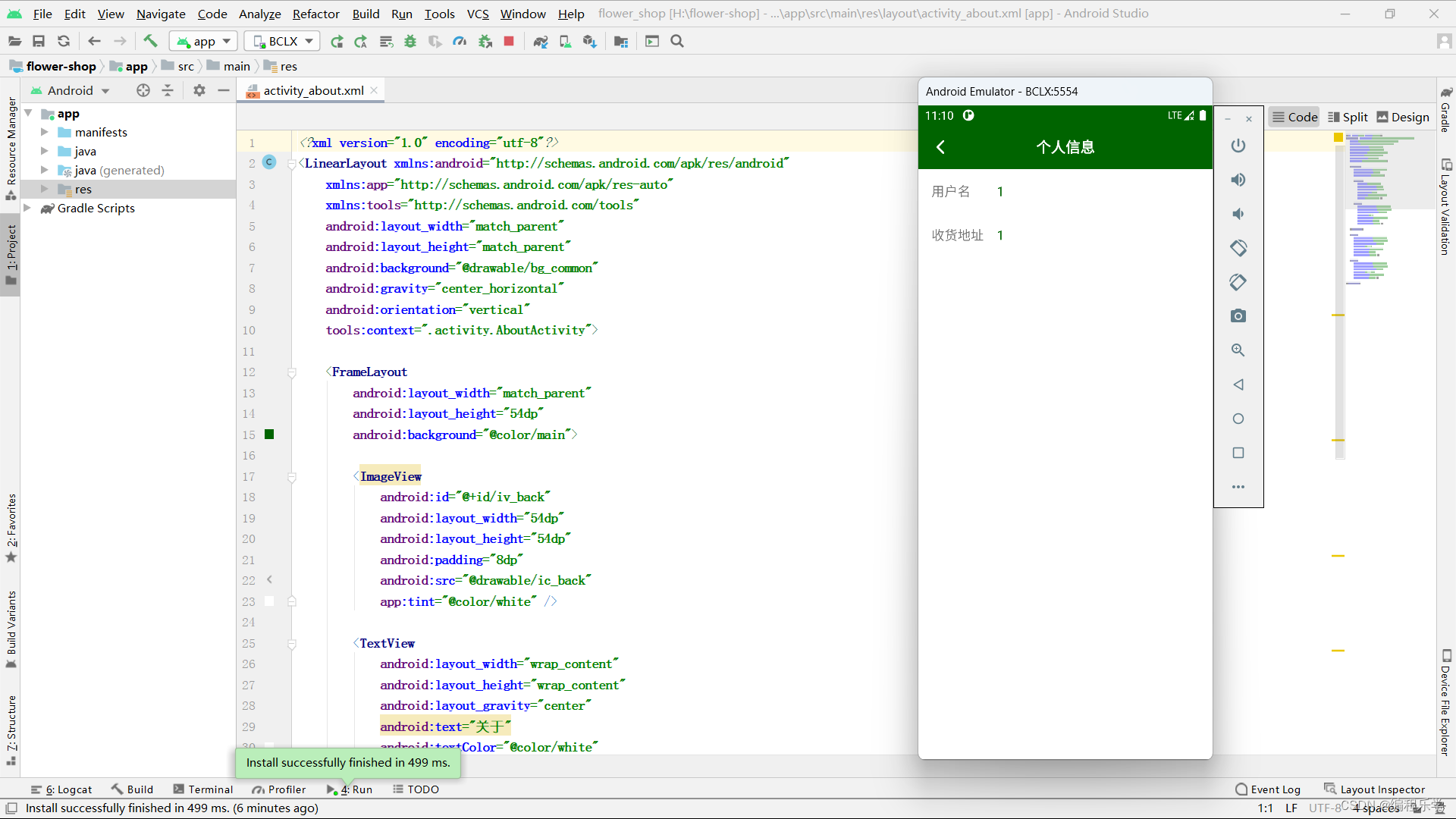
Task: Close the activity_about.xml tab
Action: (374, 90)
